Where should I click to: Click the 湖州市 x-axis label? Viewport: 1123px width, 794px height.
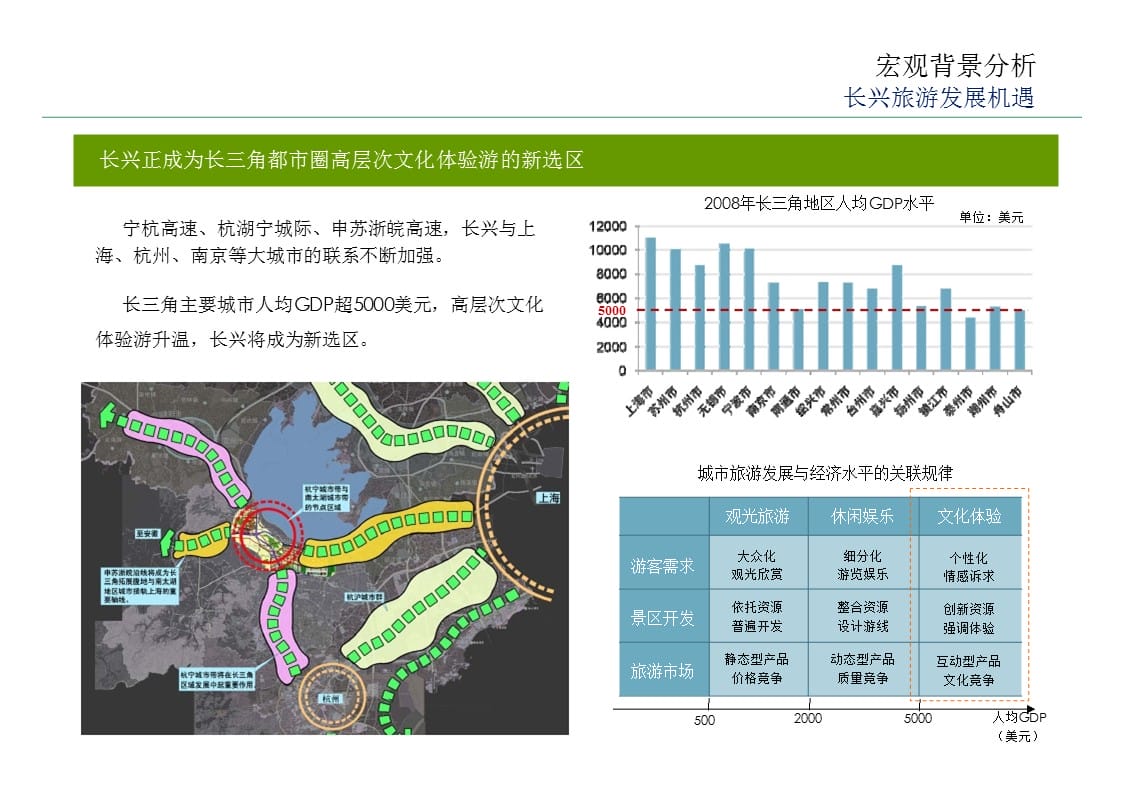982,400
